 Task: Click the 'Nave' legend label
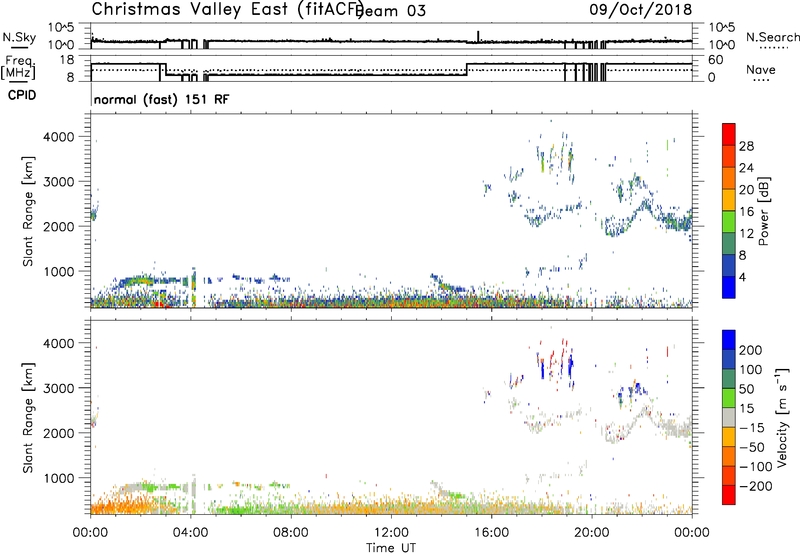pyautogui.click(x=761, y=69)
